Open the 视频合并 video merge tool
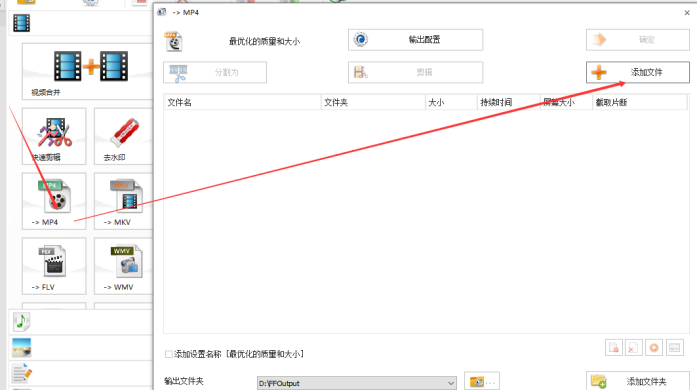Image resolution: width=698 pixels, height=391 pixels. (87, 71)
